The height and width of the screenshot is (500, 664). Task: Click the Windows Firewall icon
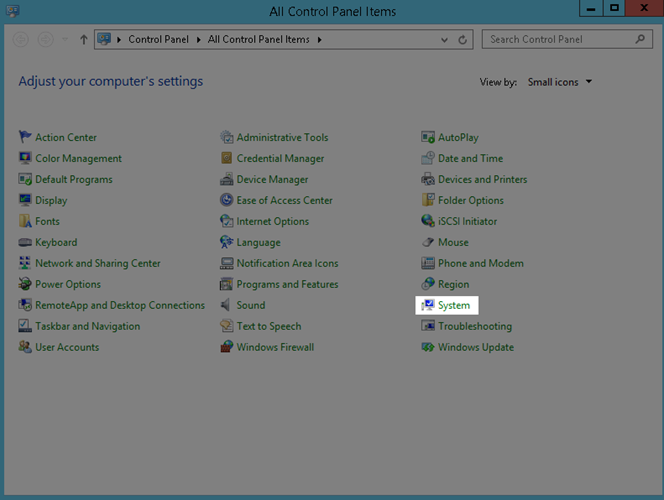click(x=227, y=347)
